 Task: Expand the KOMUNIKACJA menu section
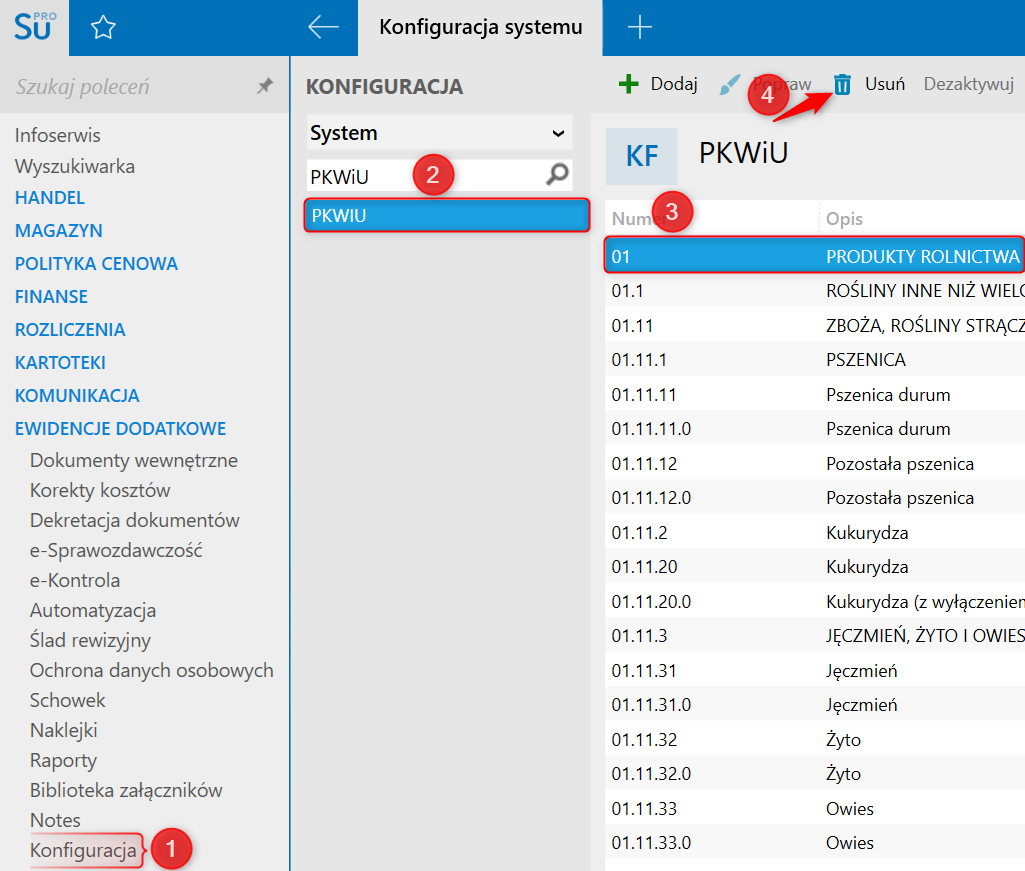77,396
